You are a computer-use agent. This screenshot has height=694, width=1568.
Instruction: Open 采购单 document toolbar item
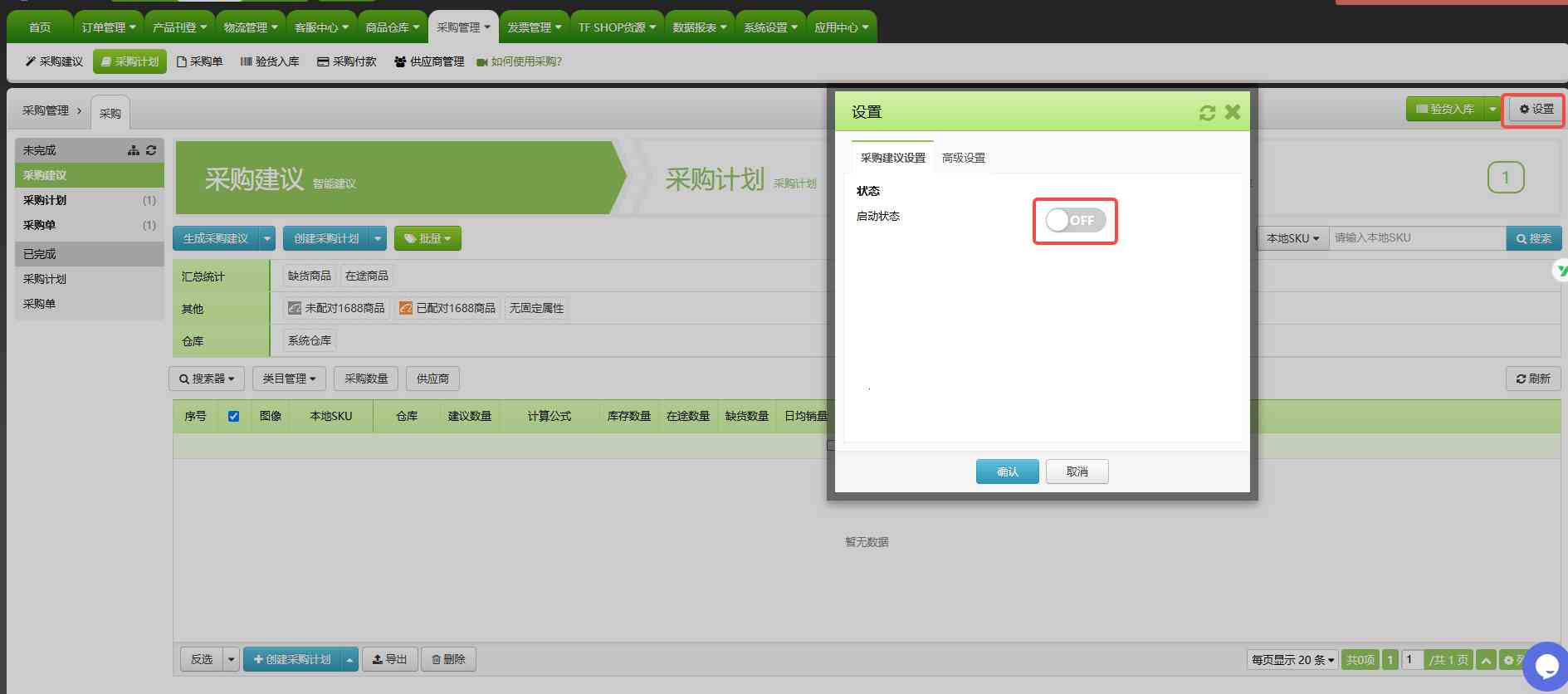click(x=200, y=61)
